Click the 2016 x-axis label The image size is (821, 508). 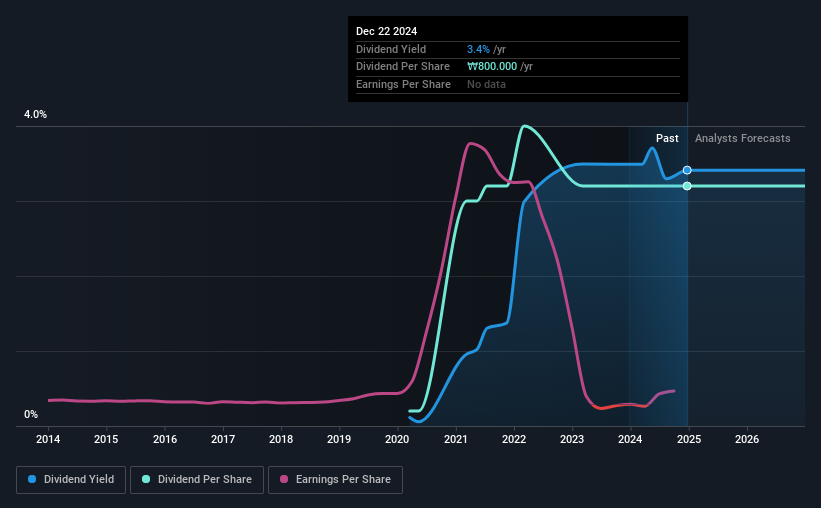165,439
